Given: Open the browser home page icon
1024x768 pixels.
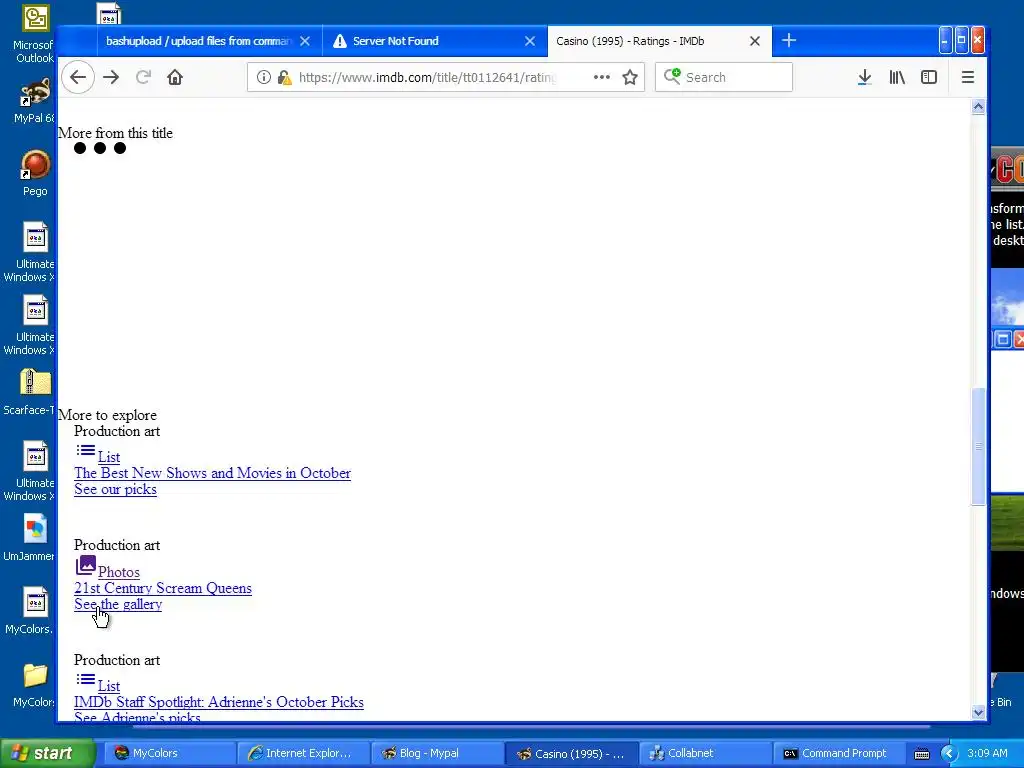Looking at the screenshot, I should coord(174,77).
